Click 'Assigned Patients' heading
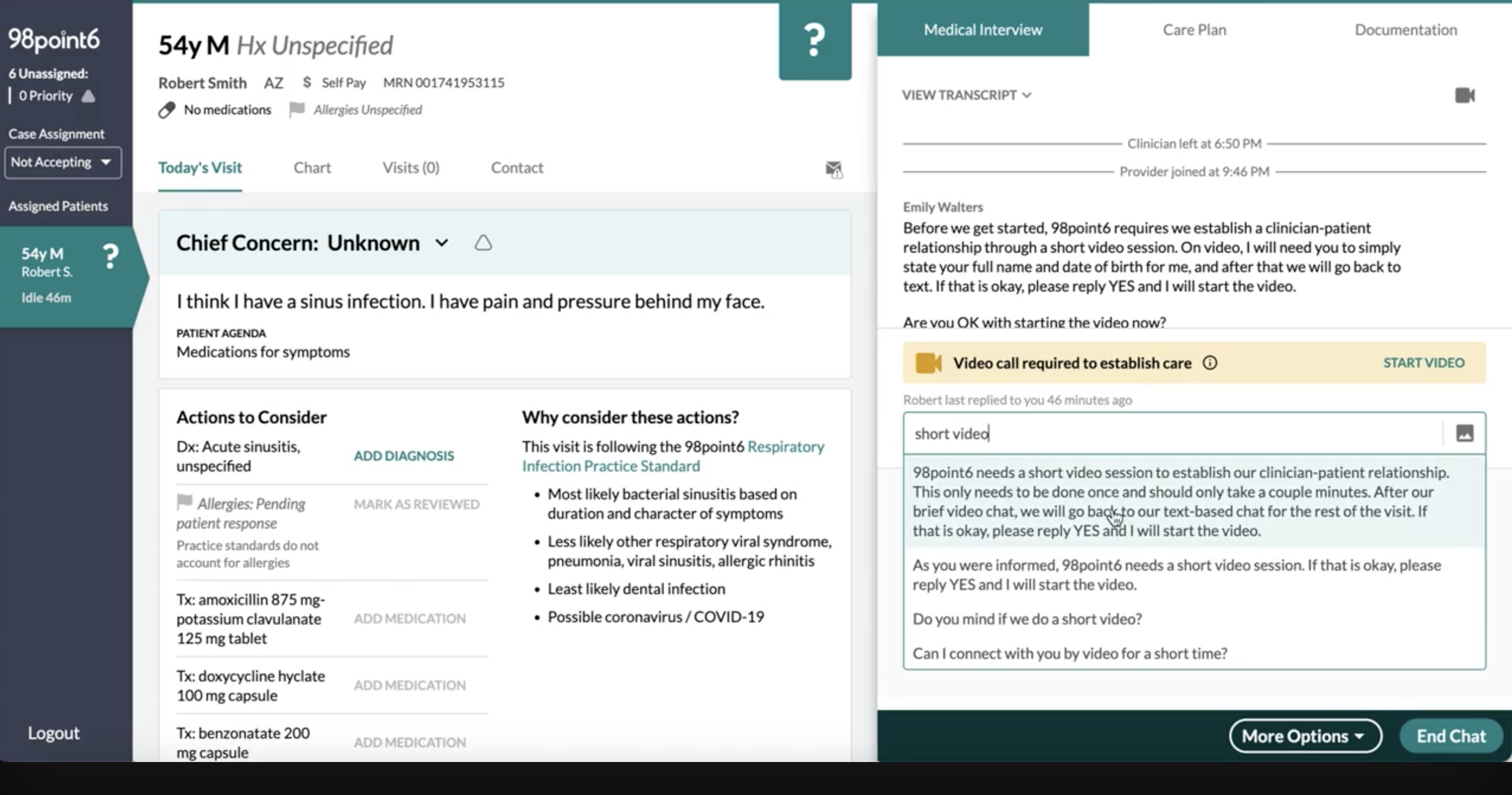 click(58, 206)
